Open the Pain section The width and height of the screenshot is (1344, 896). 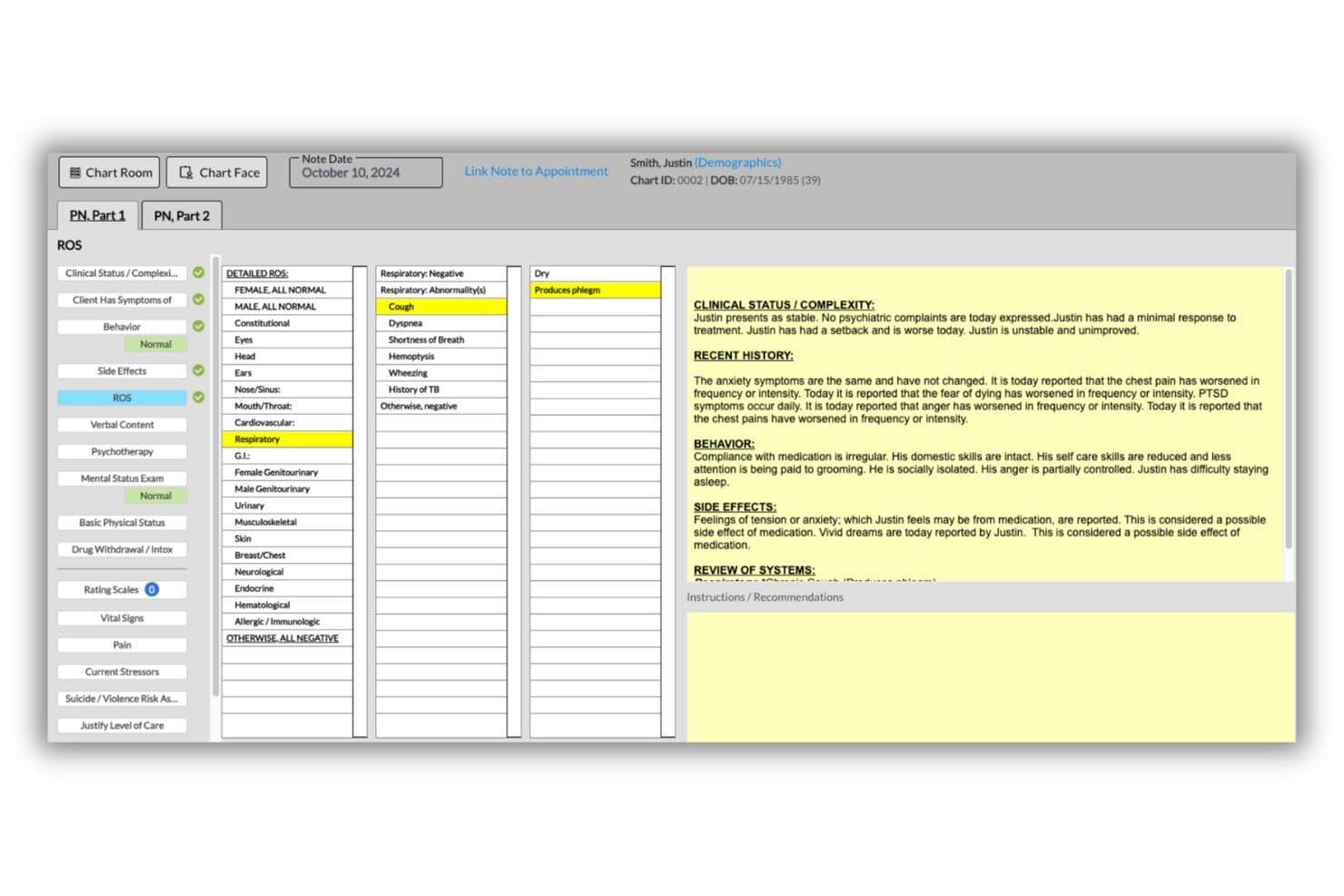[x=122, y=645]
